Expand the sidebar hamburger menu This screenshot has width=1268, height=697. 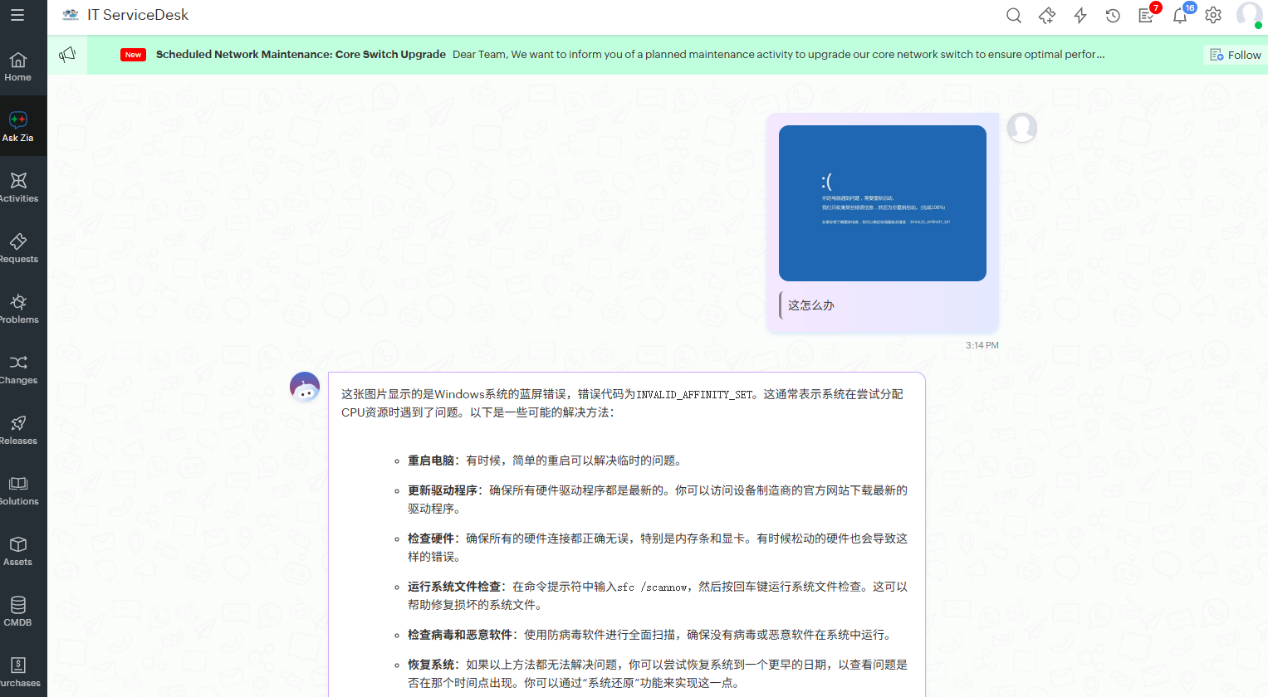coord(18,15)
